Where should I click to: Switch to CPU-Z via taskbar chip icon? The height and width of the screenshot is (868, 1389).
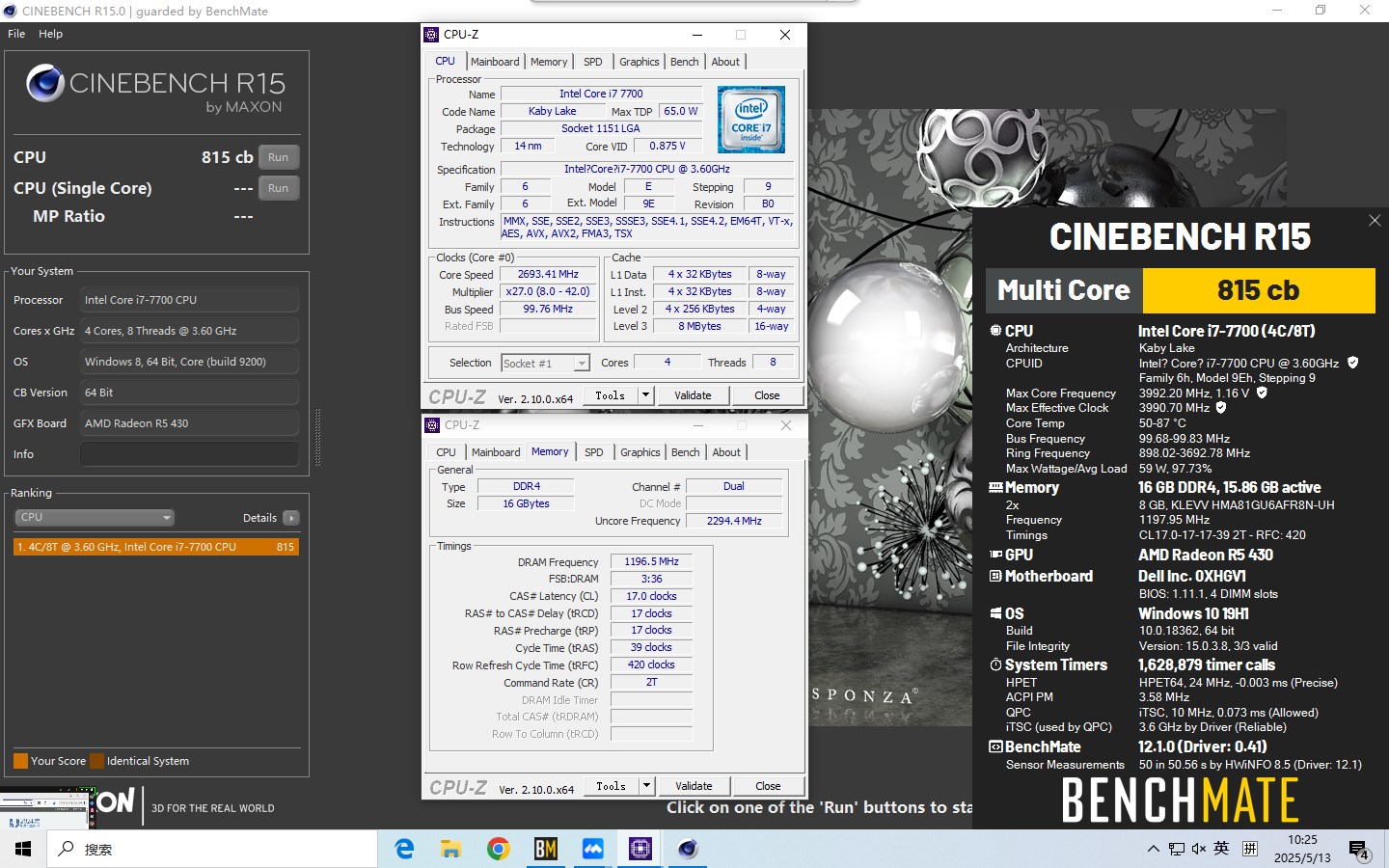[x=640, y=849]
